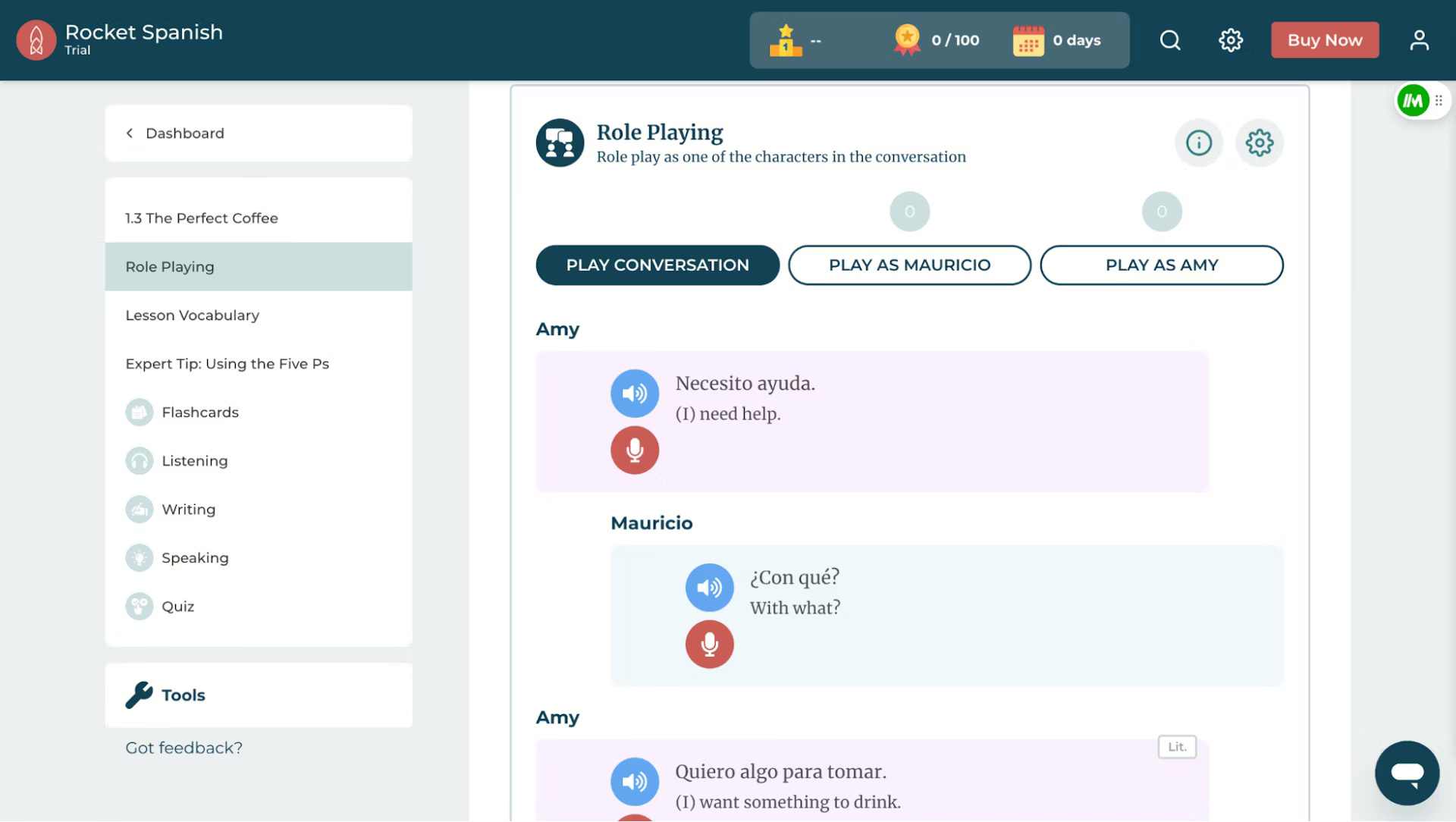Click the Listening headphones icon

click(x=140, y=461)
